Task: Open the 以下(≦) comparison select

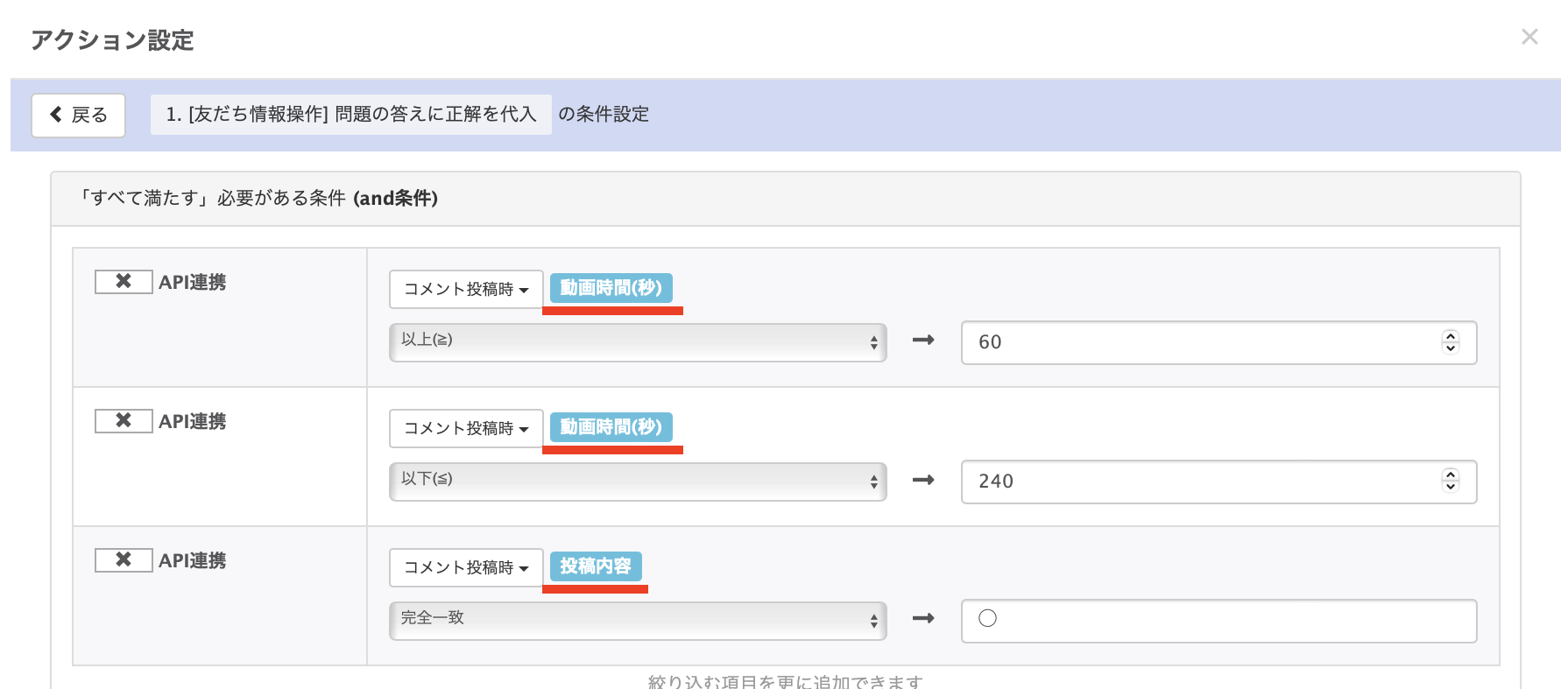Action: pos(638,482)
